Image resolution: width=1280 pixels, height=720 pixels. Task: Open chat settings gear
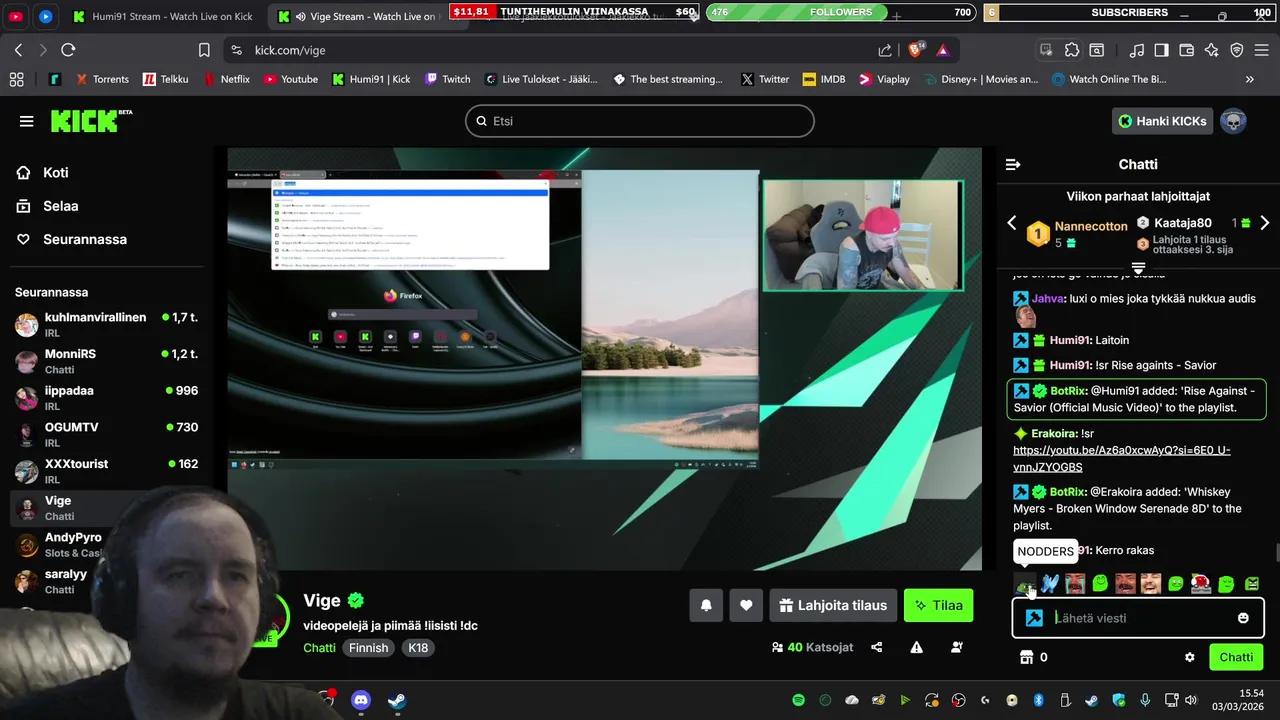1189,657
